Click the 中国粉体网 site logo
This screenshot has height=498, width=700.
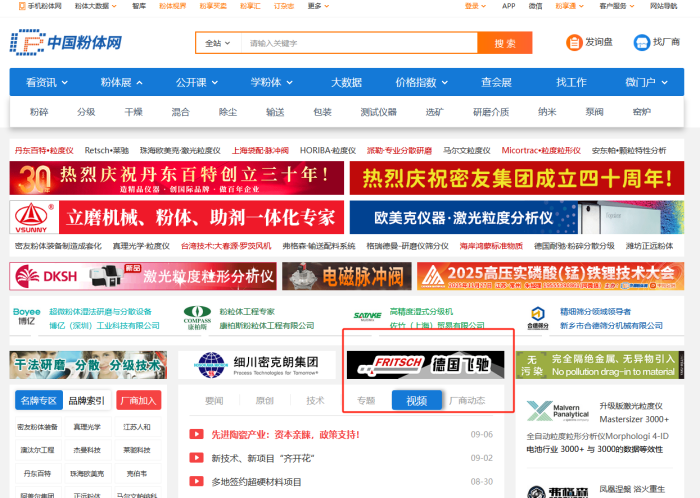click(x=66, y=43)
